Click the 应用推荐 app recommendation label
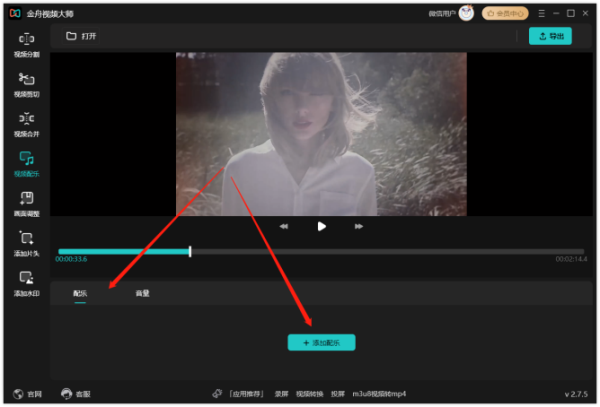 [x=246, y=394]
